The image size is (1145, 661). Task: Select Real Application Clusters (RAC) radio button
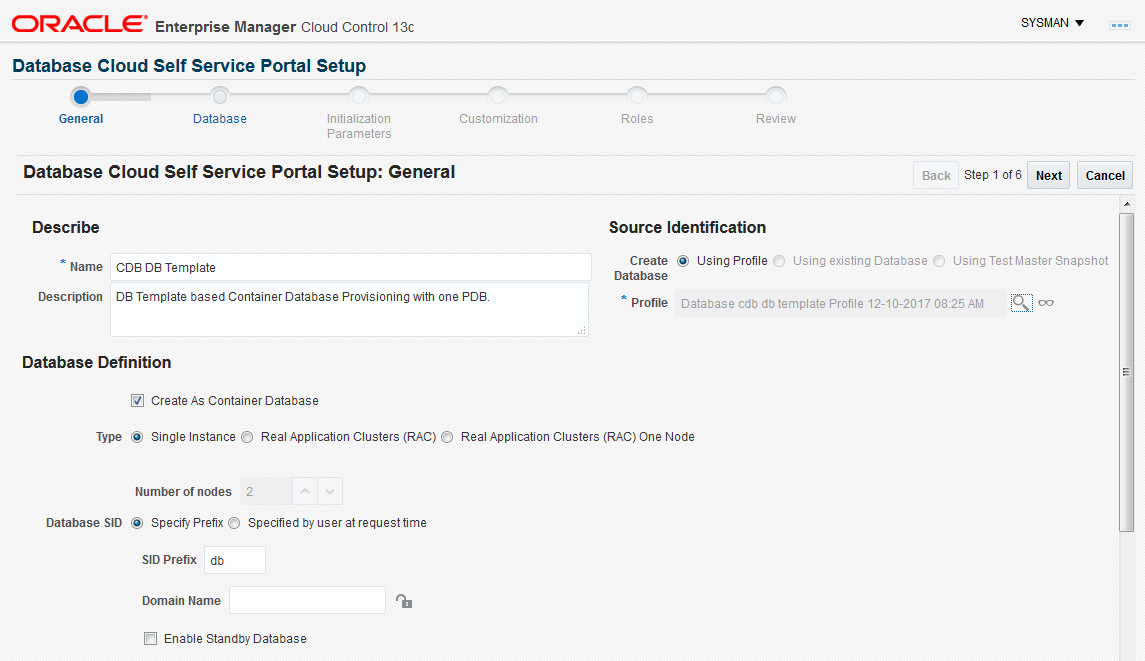pyautogui.click(x=247, y=437)
